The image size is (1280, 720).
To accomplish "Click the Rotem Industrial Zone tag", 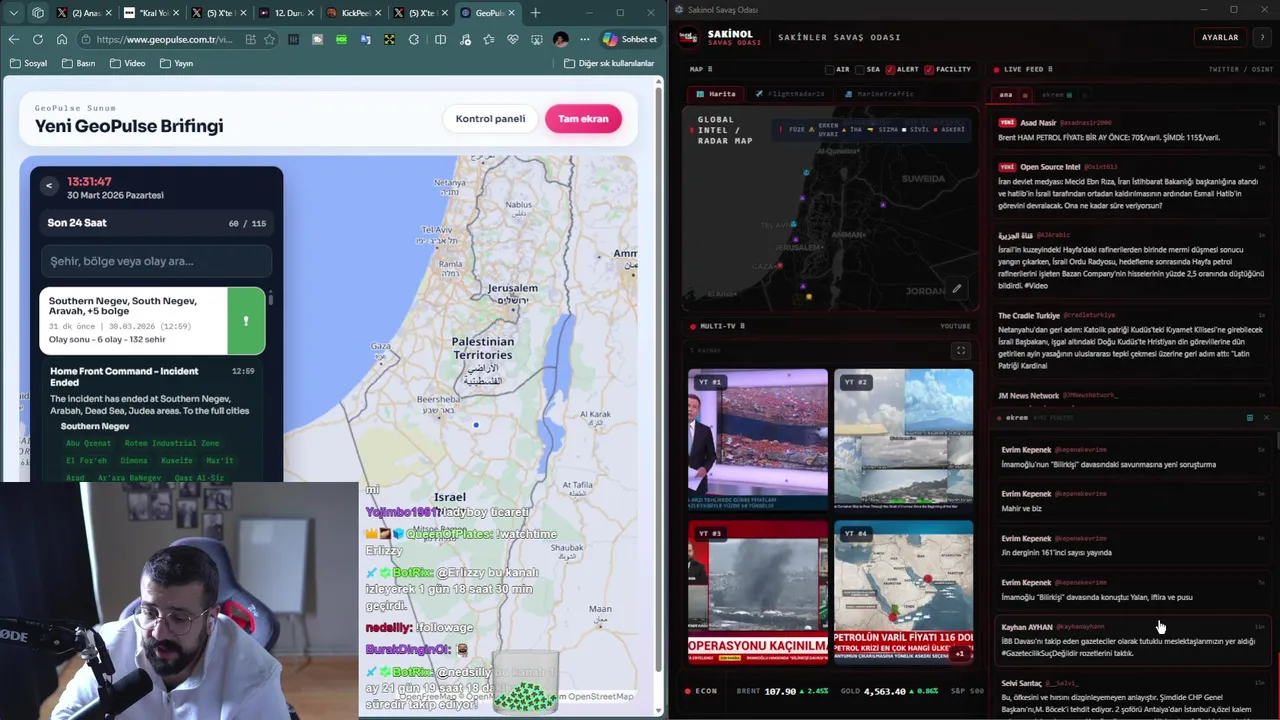I will pos(171,443).
